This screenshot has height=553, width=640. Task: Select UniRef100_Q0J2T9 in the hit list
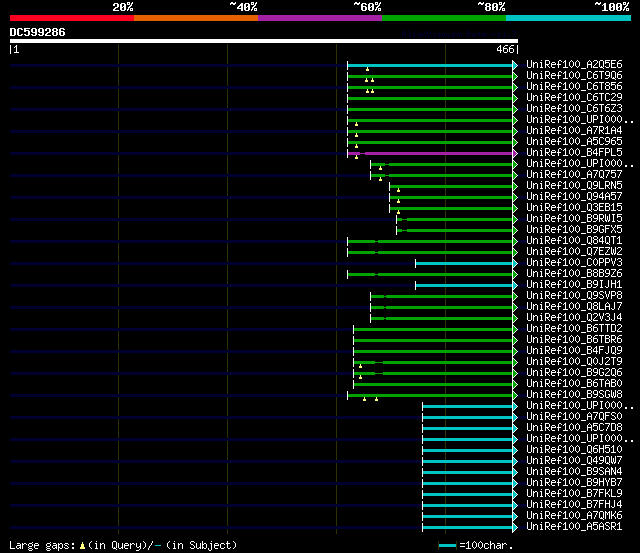574,362
